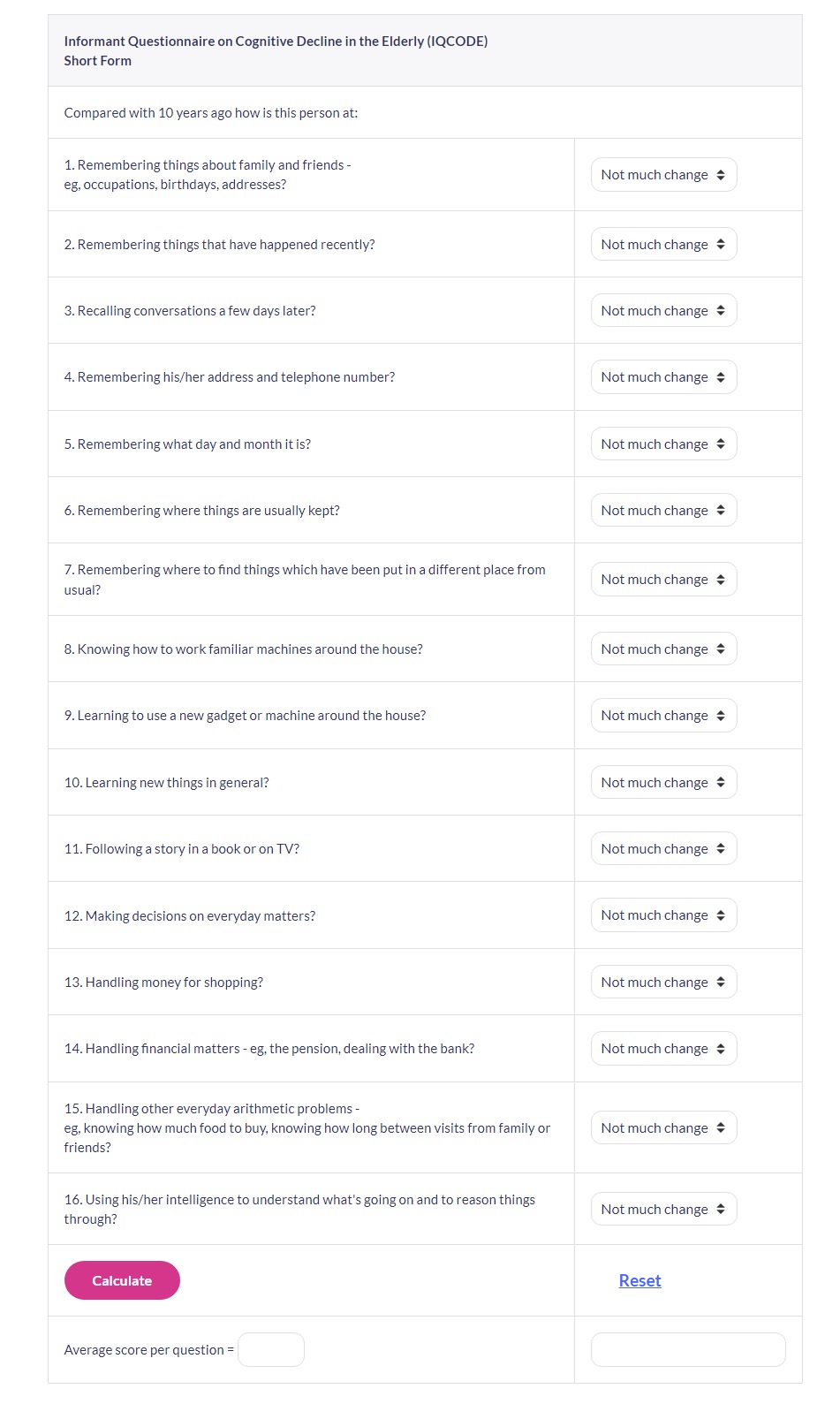840x1404 pixels.
Task: Click the Reset link
Action: point(639,1281)
